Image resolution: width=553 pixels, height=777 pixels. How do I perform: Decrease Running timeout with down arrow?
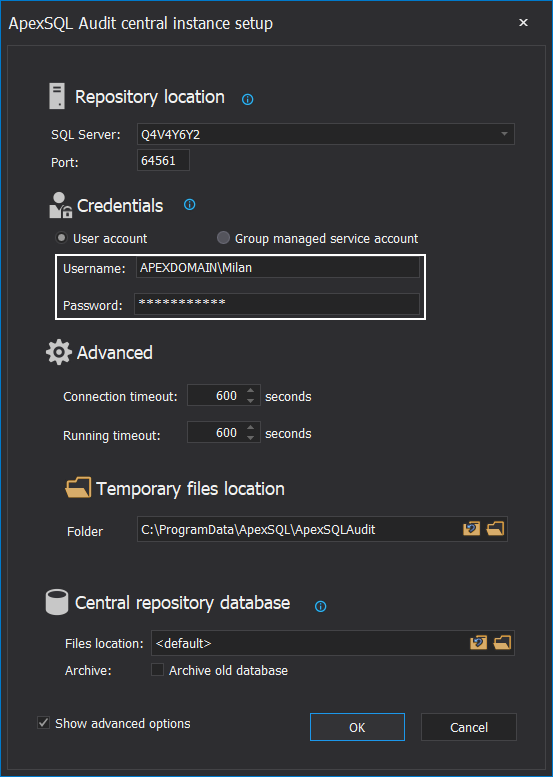251,438
